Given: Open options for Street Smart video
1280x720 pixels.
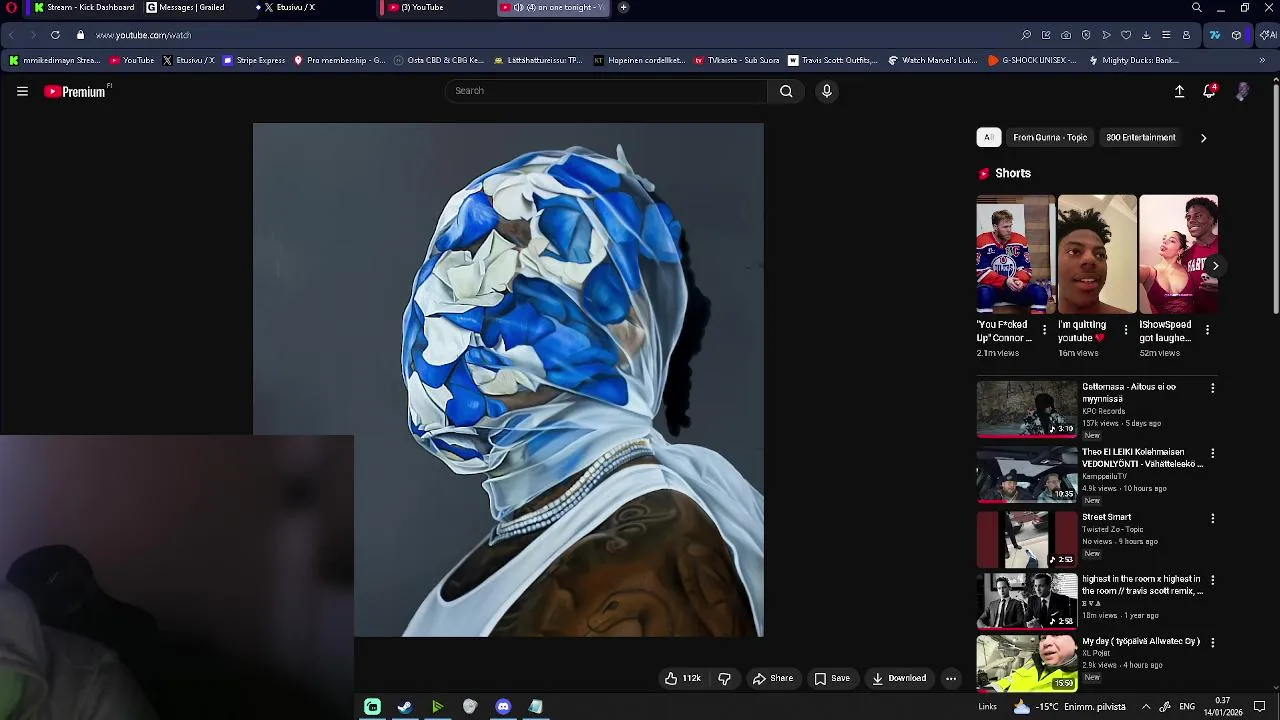Looking at the screenshot, I should click(1212, 519).
